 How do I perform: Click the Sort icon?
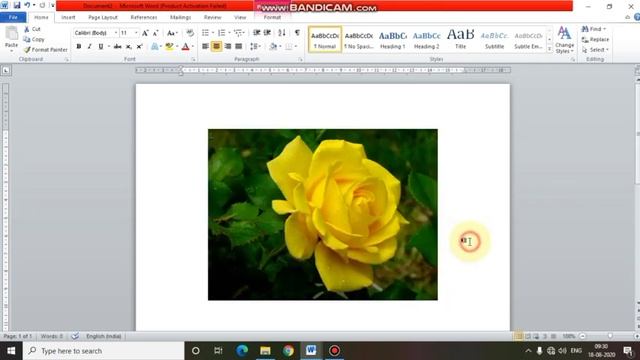click(x=282, y=33)
